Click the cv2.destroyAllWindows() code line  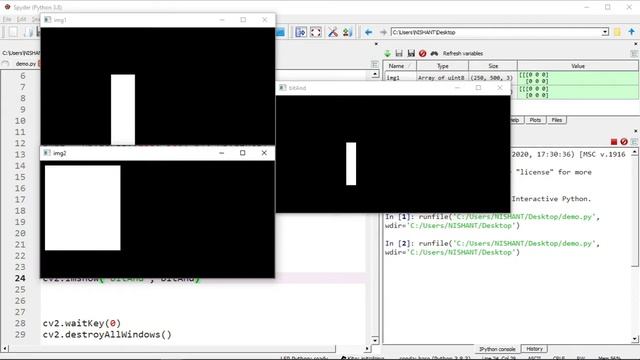tap(107, 335)
